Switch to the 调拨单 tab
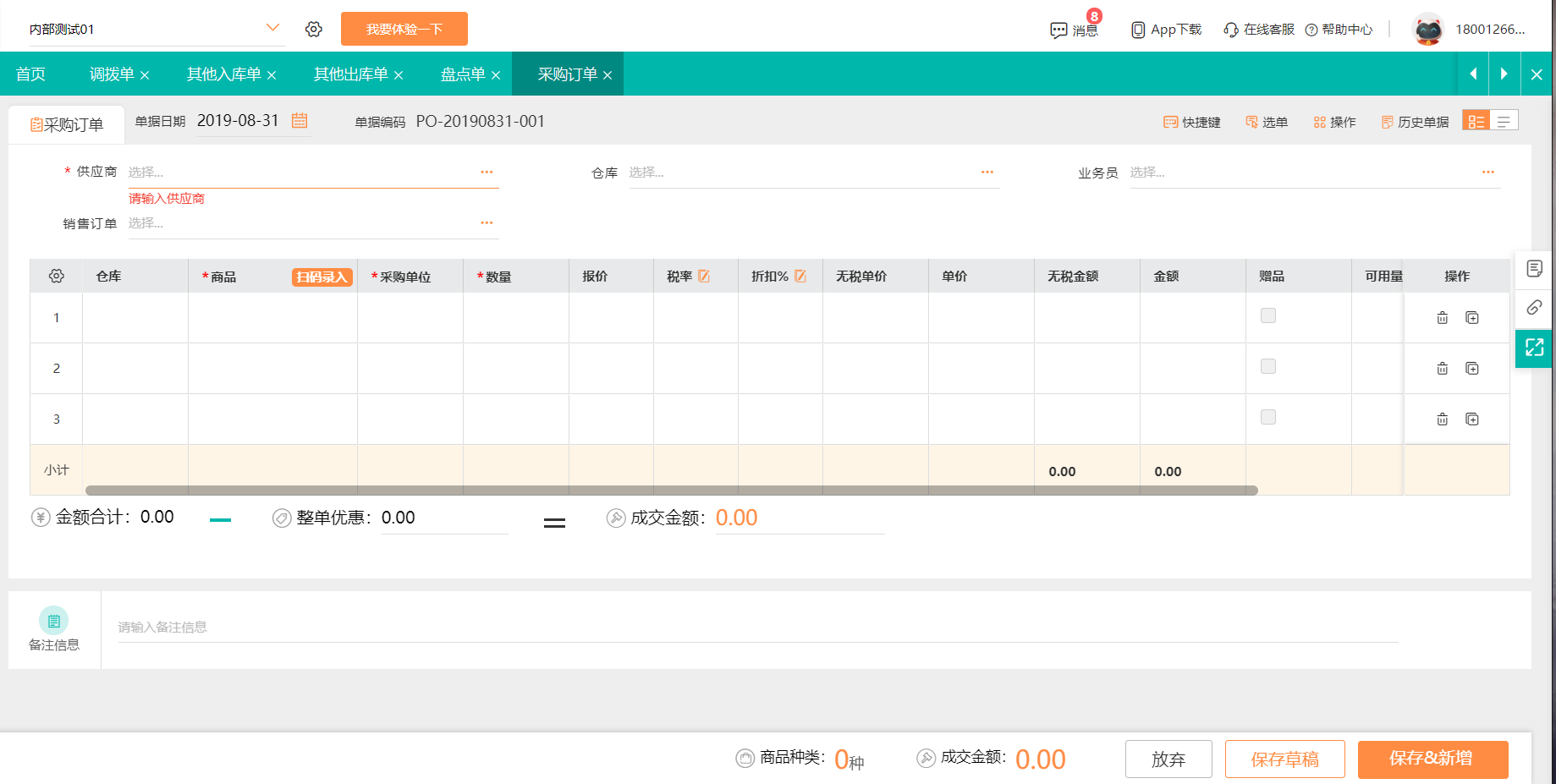 coord(112,74)
